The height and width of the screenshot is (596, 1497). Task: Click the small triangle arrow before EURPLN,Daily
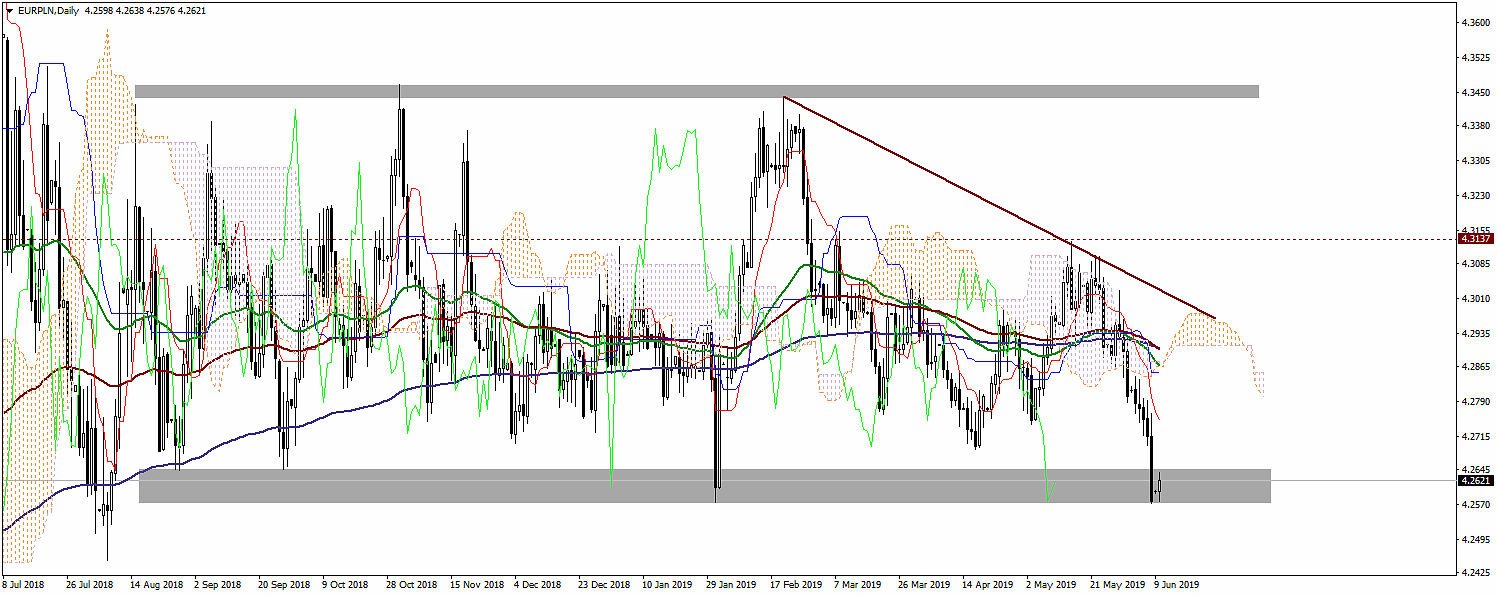point(9,9)
